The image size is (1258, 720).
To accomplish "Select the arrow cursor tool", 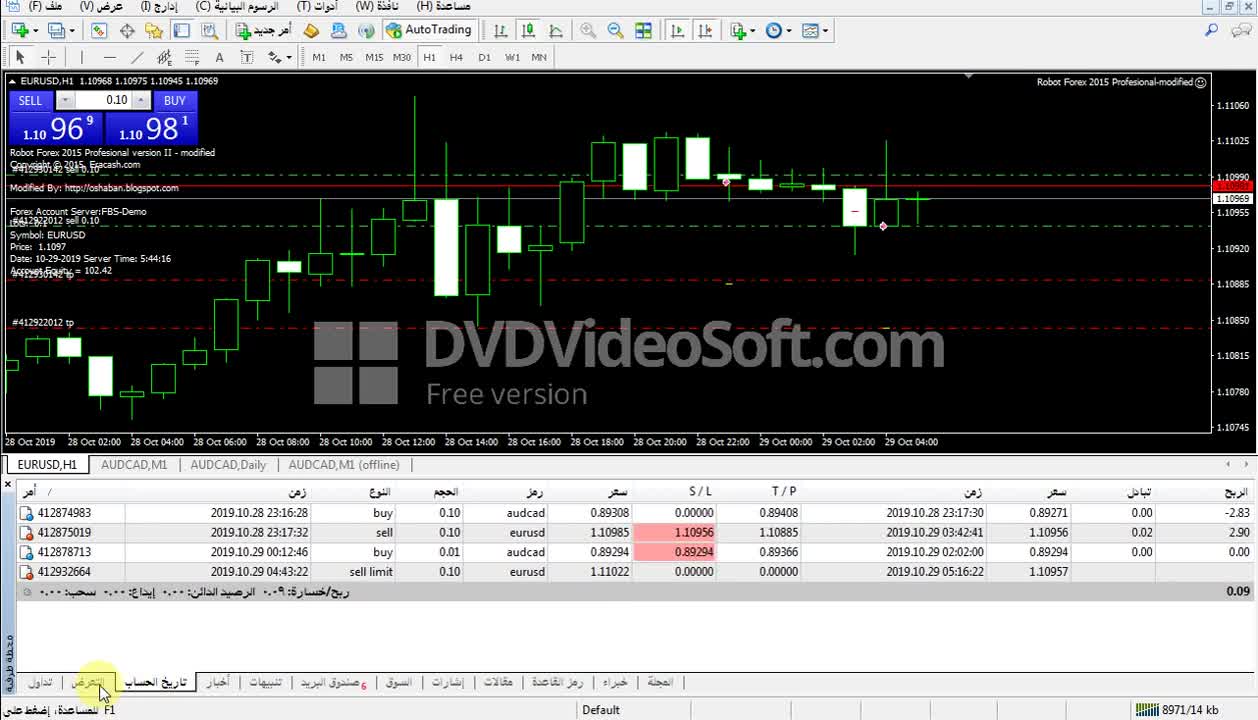I will coord(20,57).
